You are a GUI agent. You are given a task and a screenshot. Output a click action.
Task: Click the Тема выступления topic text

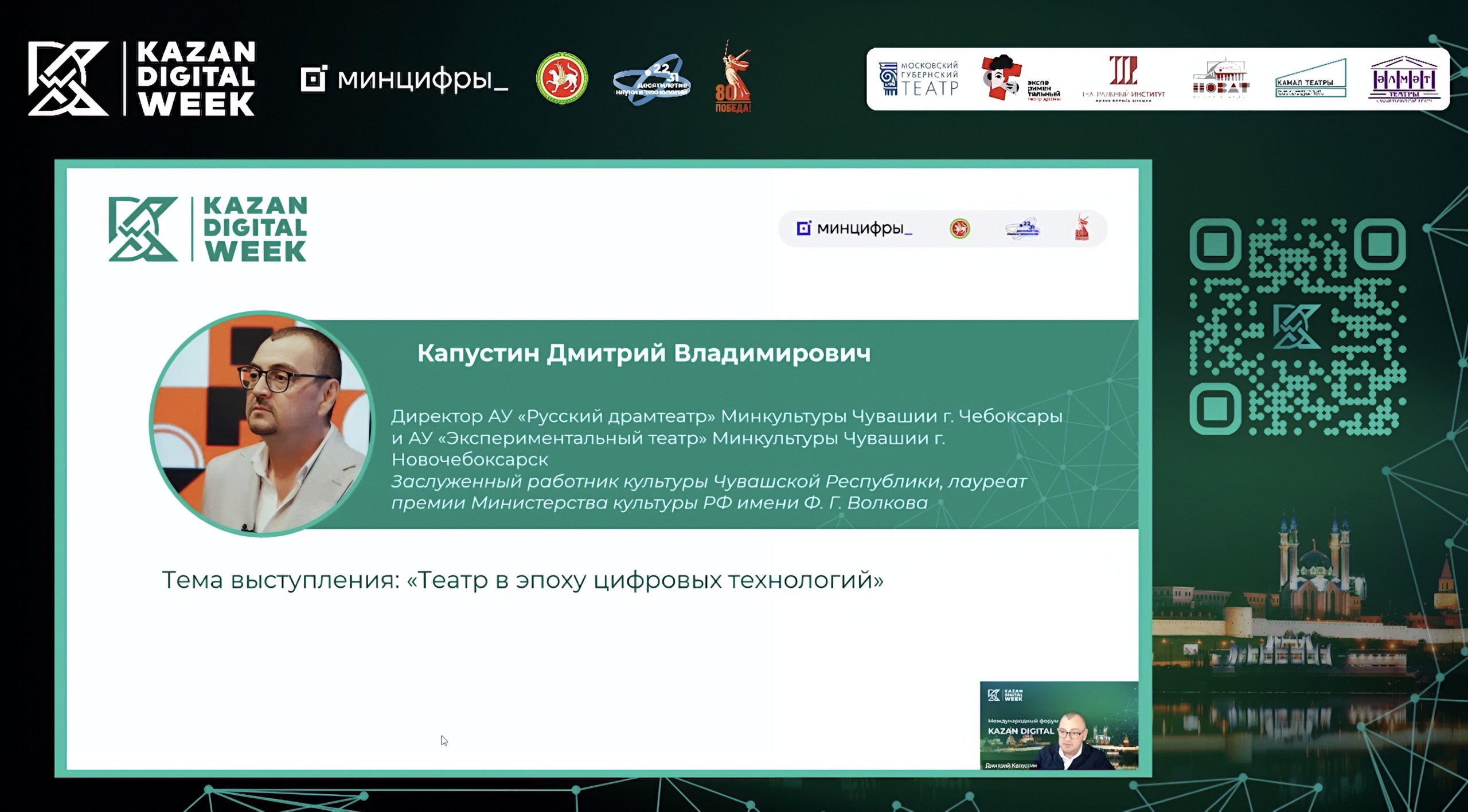coord(522,580)
